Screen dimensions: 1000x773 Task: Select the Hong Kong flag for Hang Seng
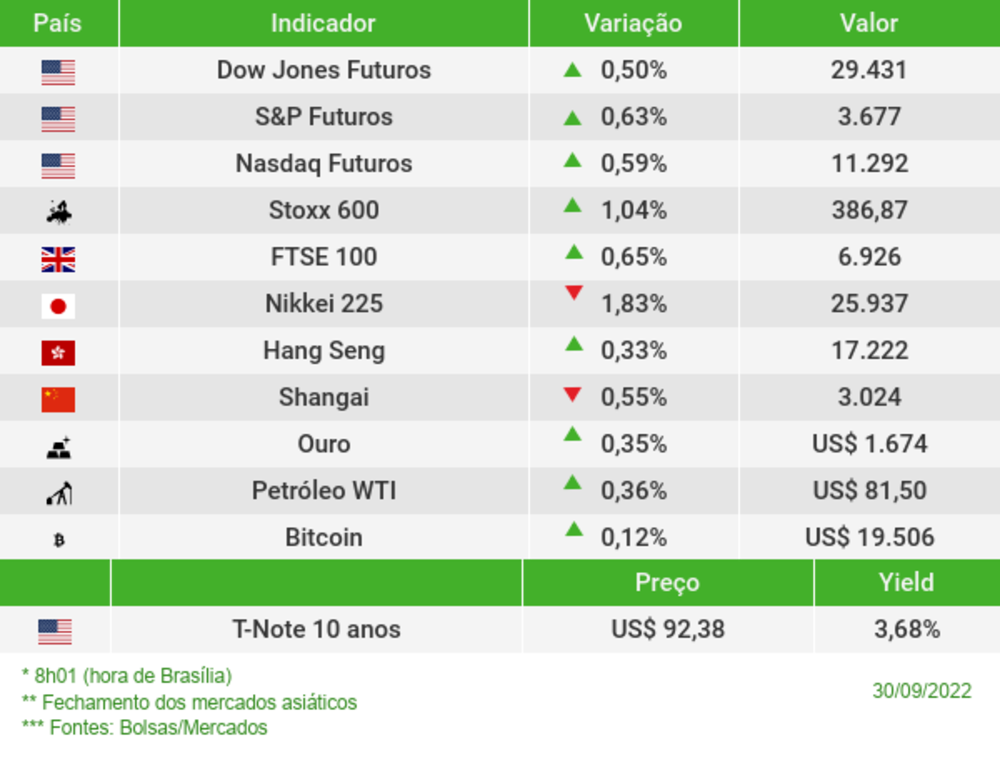coord(58,352)
